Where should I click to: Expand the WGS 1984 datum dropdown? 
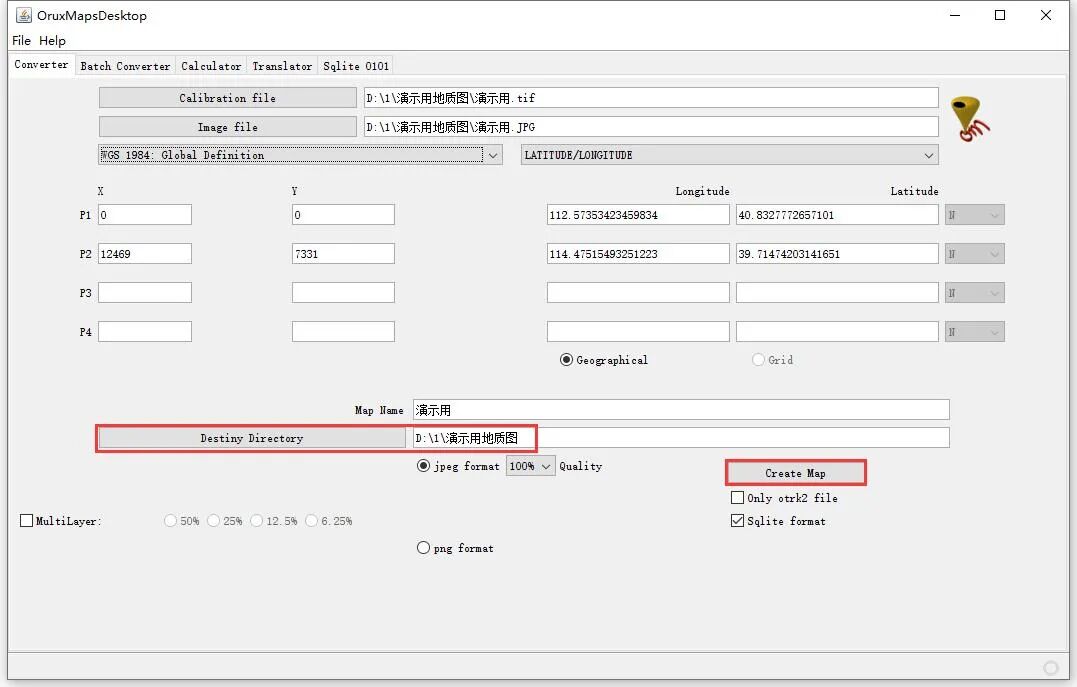click(300, 155)
